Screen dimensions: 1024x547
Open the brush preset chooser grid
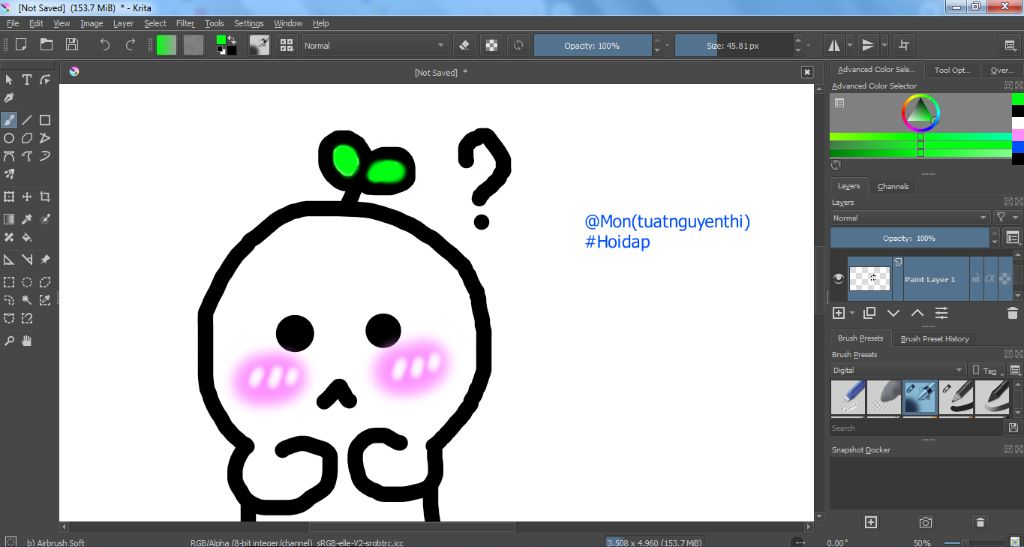click(286, 45)
